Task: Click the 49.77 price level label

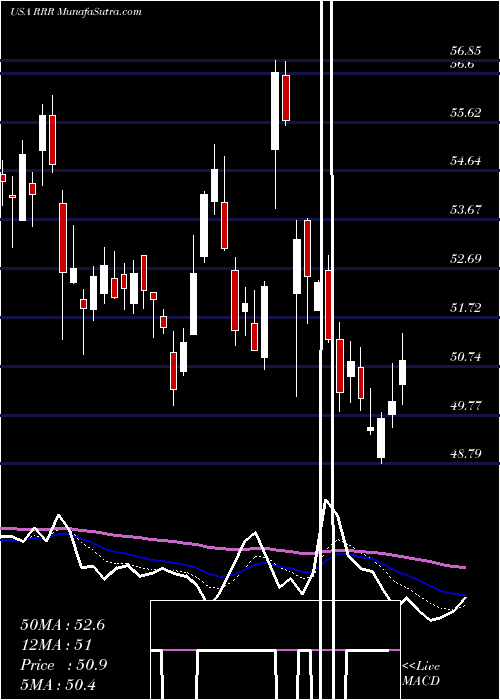Action: pyautogui.click(x=466, y=406)
